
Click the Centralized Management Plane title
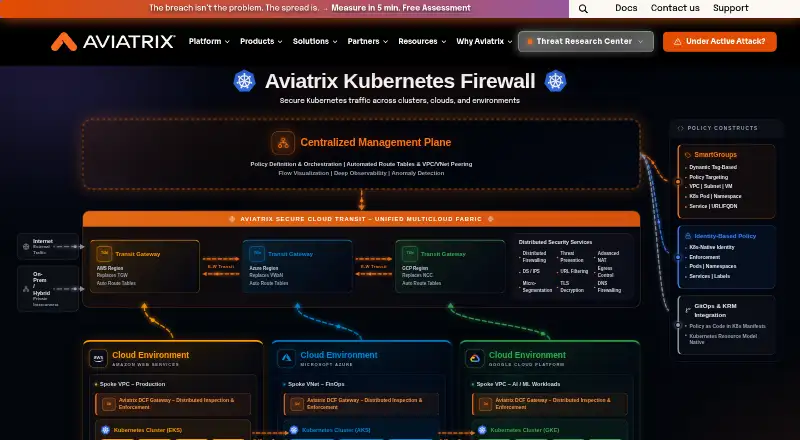tap(376, 142)
